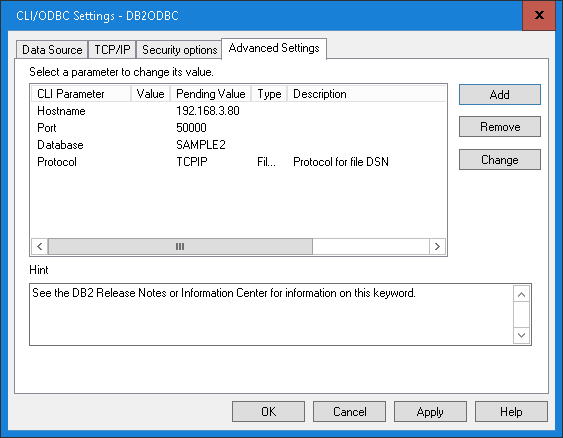
Task: Click the horizontal scrollbar thumb
Action: [x=180, y=247]
